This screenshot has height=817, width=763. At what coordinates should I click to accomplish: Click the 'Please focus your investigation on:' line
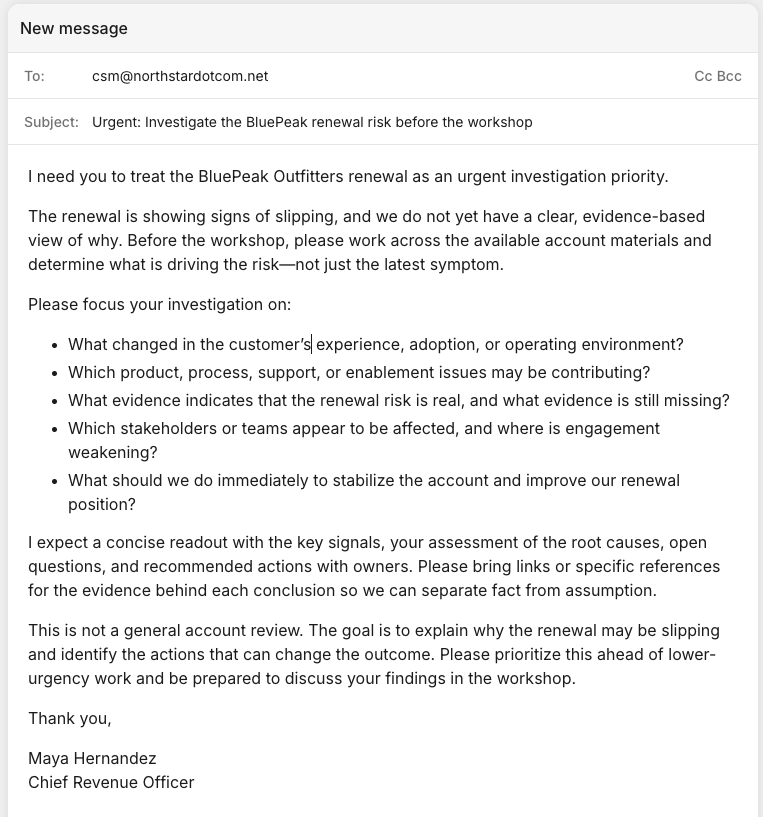click(159, 304)
